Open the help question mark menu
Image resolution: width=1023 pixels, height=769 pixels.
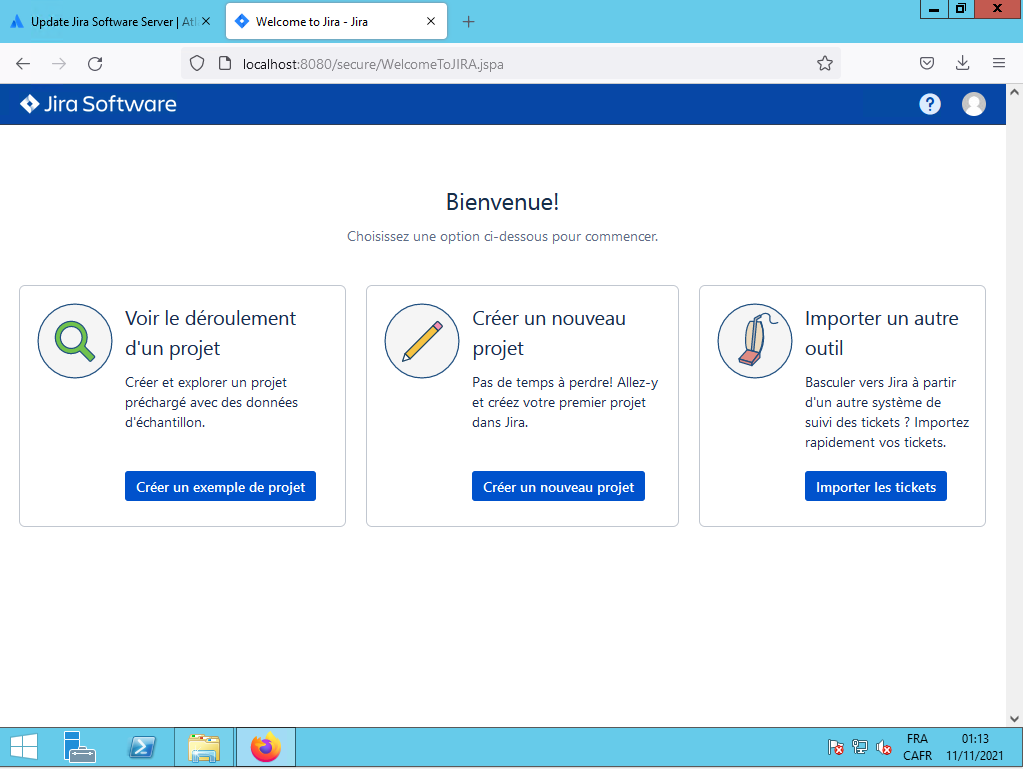pyautogui.click(x=930, y=104)
